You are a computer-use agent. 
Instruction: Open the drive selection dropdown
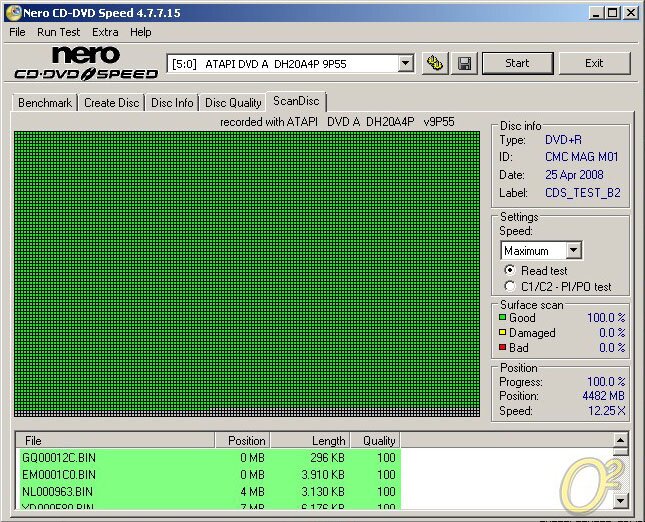[405, 63]
